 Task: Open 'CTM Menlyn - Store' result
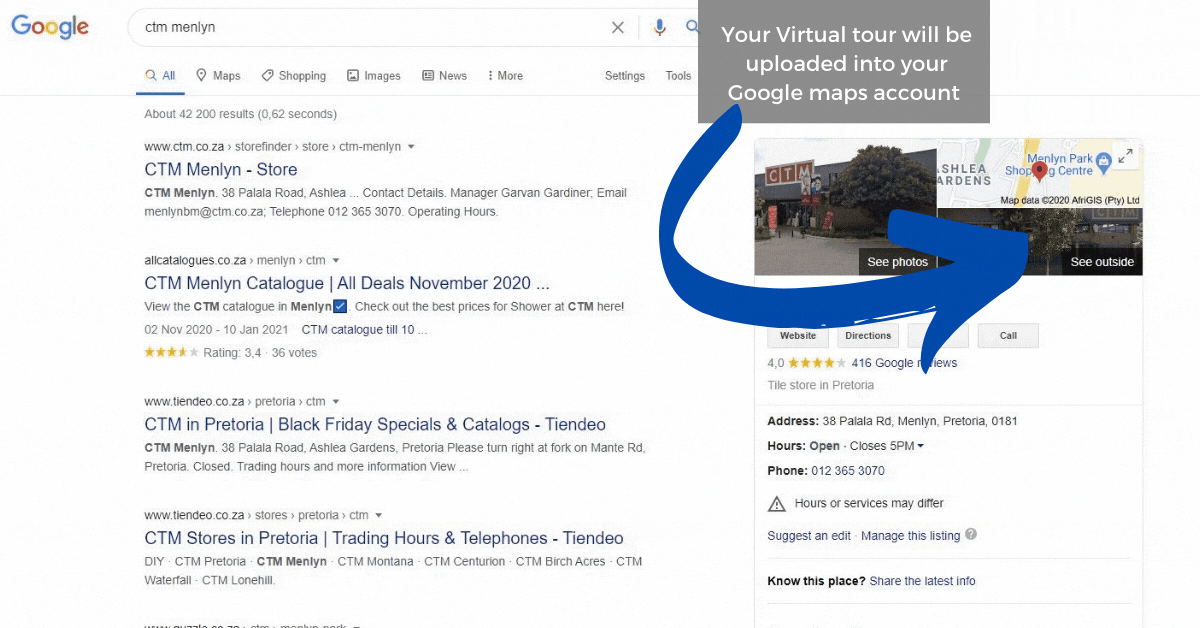(221, 170)
